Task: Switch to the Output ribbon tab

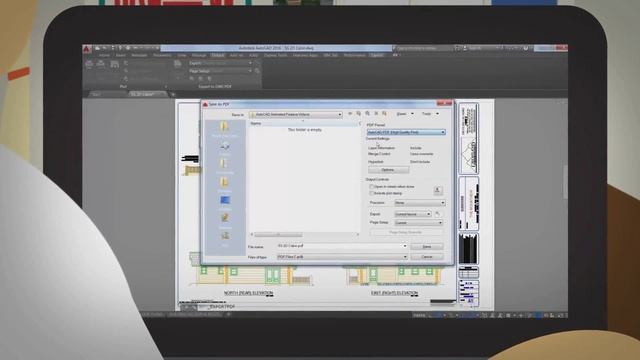Action: (218, 55)
